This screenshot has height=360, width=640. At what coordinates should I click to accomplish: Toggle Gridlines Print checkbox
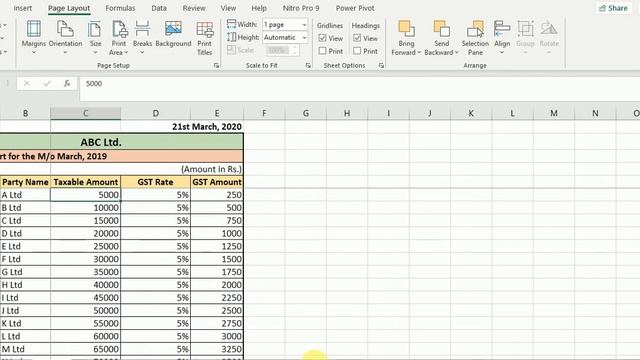[x=322, y=51]
